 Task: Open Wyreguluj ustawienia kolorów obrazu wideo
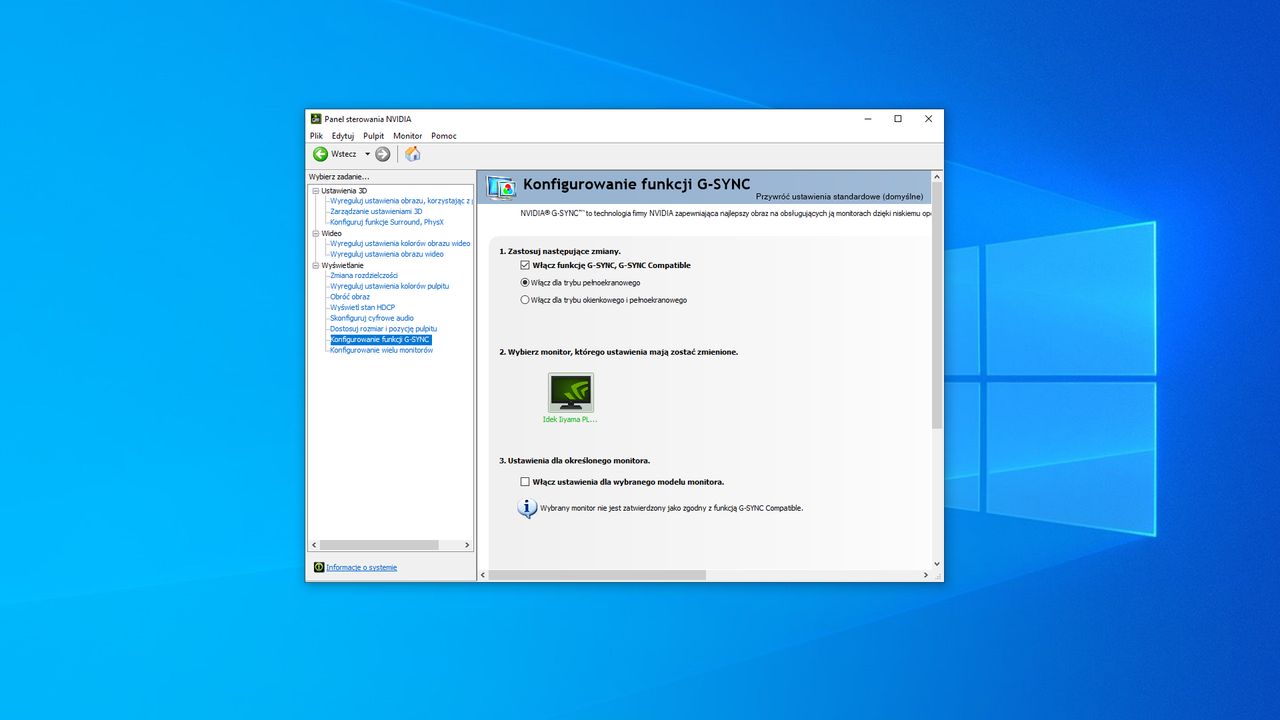click(x=400, y=243)
